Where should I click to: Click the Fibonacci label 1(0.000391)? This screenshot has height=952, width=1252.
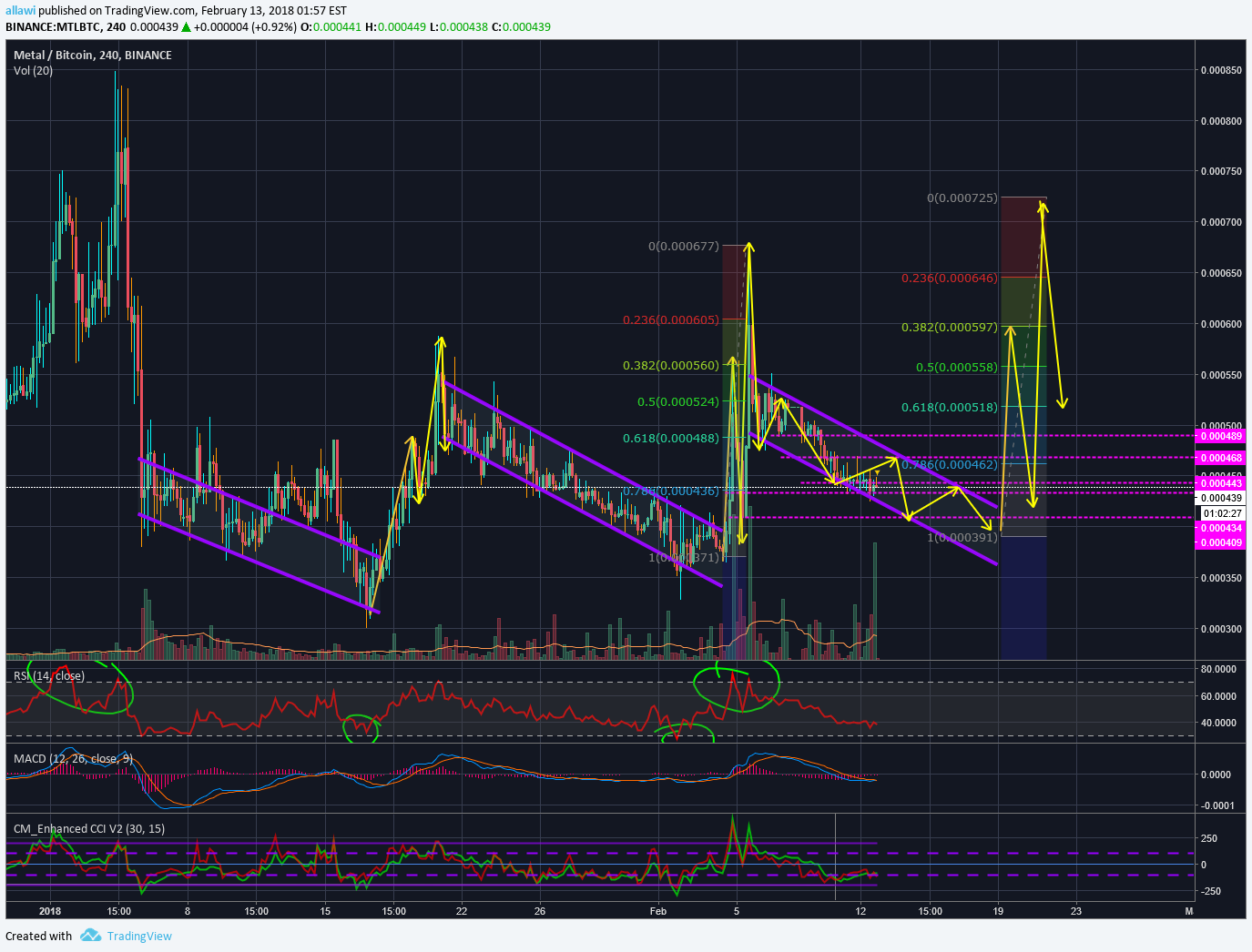(962, 537)
